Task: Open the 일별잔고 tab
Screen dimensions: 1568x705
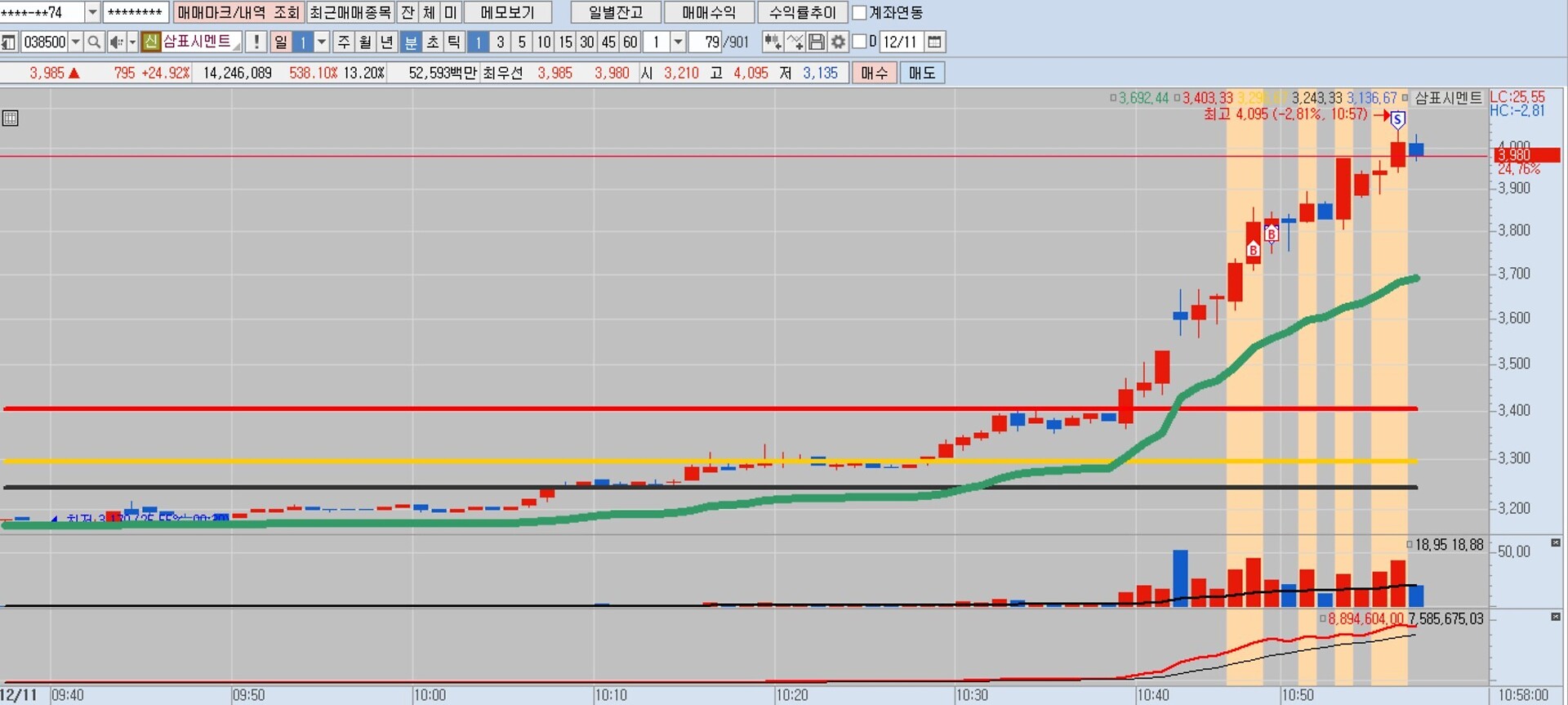Action: [615, 13]
